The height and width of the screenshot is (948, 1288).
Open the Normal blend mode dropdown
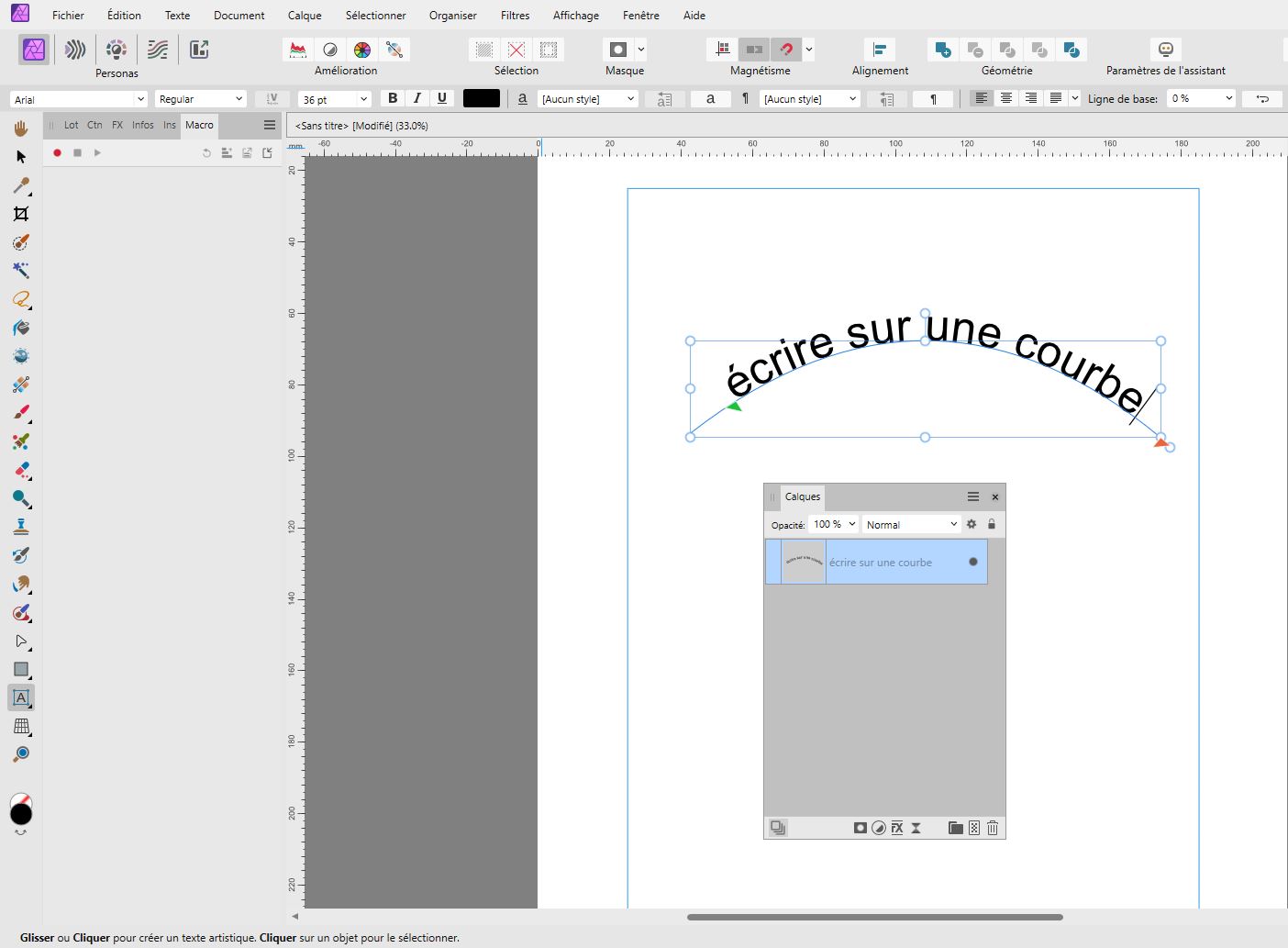point(911,524)
